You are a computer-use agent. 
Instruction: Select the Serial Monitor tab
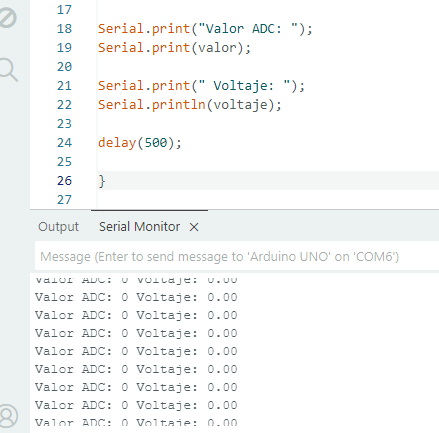(139, 227)
